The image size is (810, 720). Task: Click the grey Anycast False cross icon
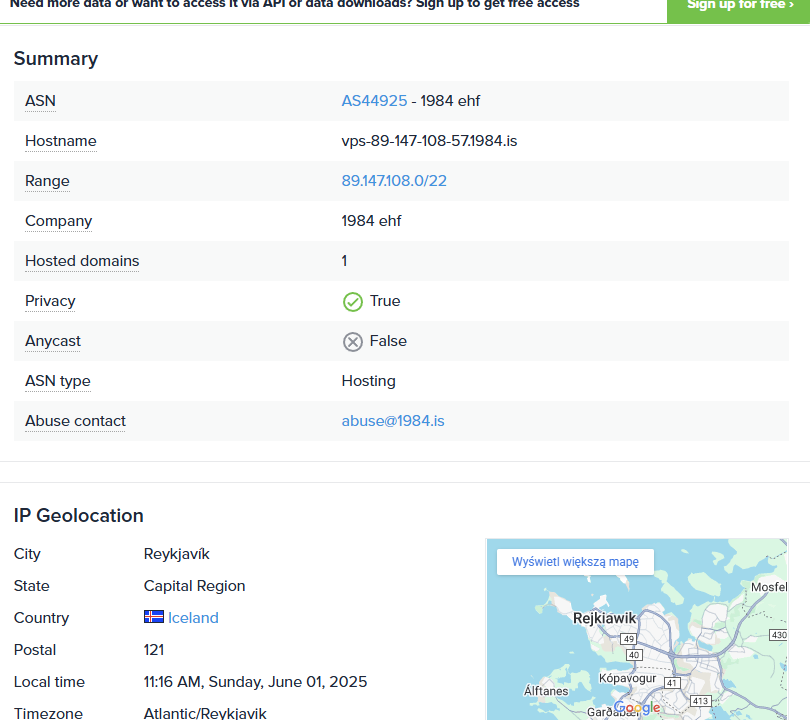352,341
